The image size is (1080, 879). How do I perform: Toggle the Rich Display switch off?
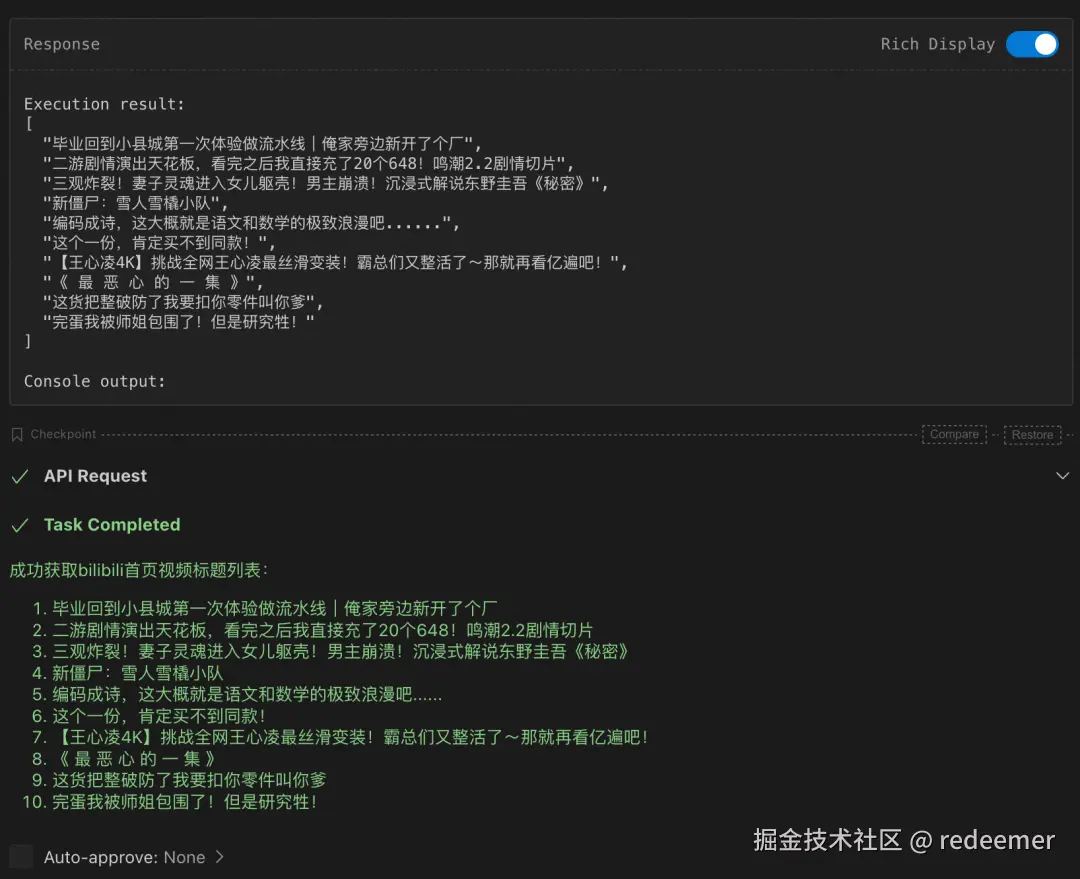click(x=1031, y=44)
